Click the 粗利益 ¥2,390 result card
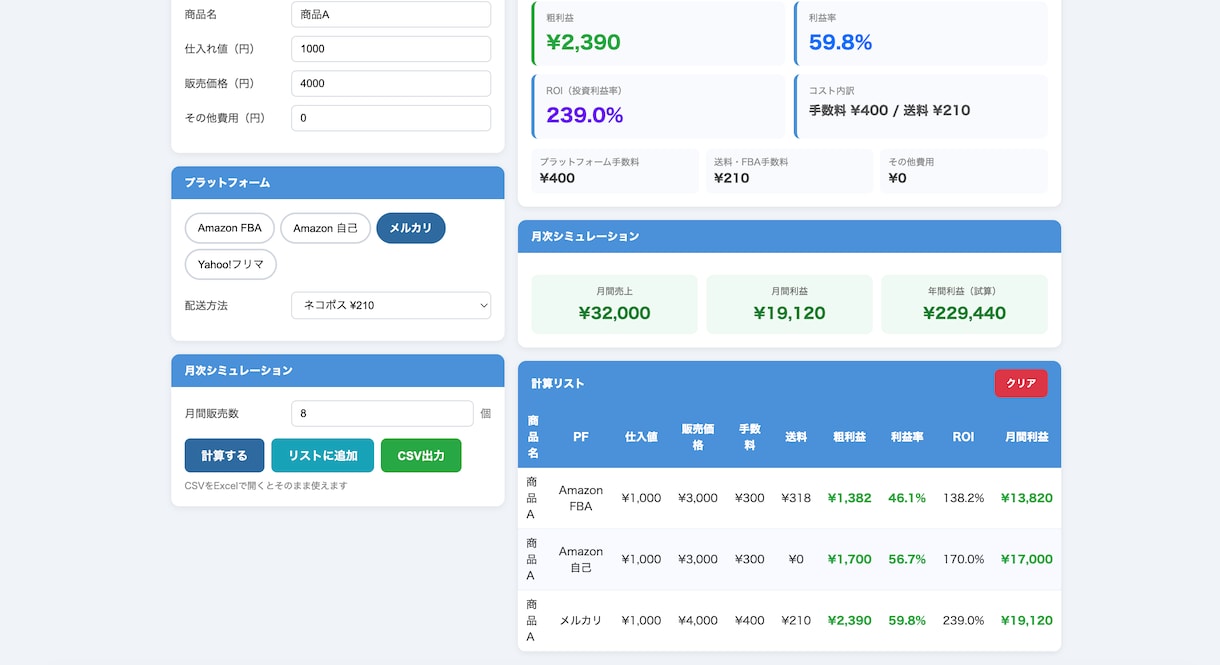 (659, 33)
